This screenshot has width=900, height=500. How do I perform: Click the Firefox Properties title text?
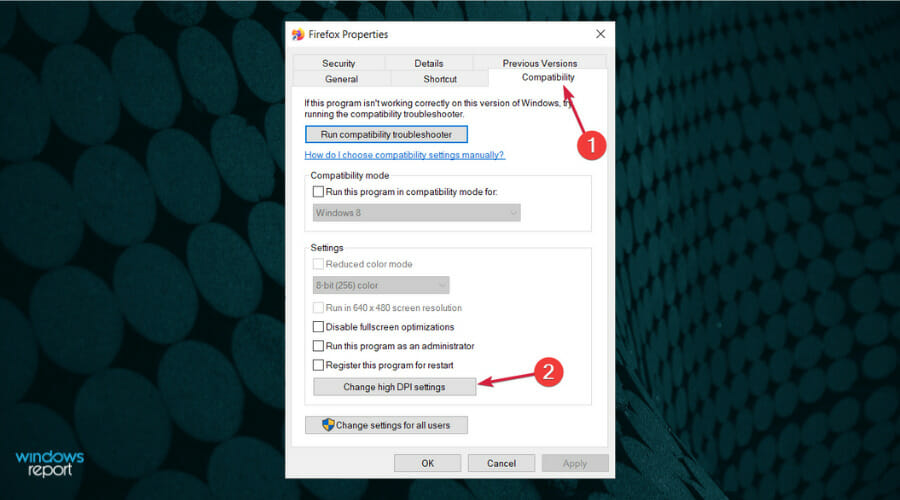pyautogui.click(x=348, y=34)
